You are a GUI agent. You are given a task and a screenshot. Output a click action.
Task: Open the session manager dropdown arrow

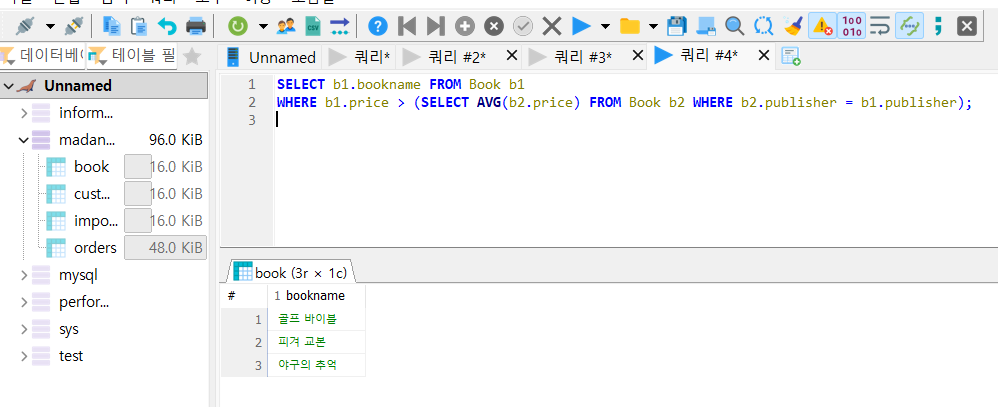[50, 27]
